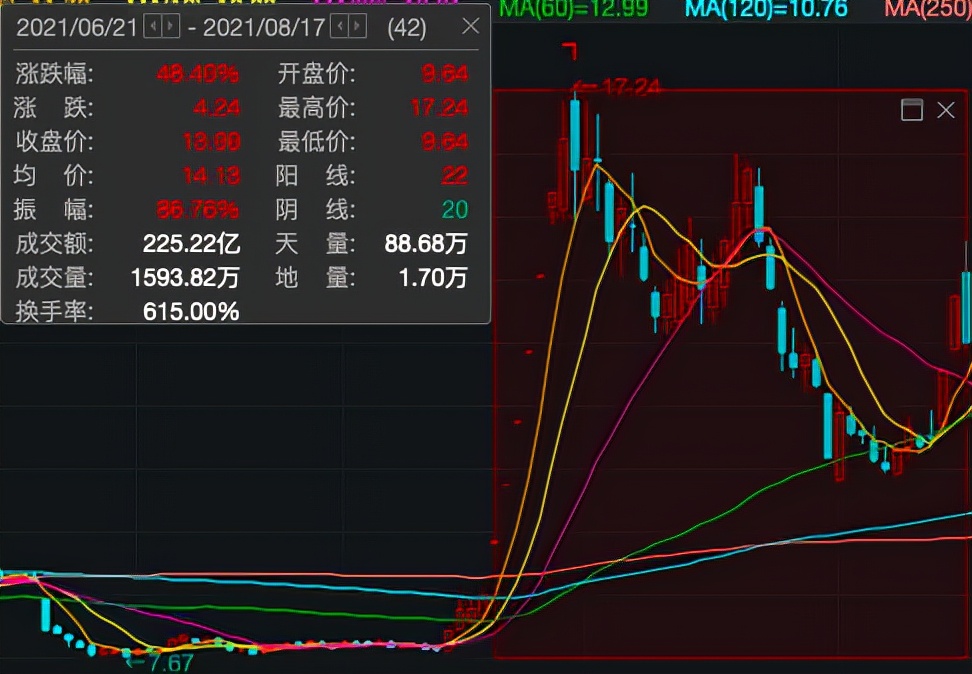Click the 涨跌幅 label
The image size is (972, 674).
tap(55, 74)
